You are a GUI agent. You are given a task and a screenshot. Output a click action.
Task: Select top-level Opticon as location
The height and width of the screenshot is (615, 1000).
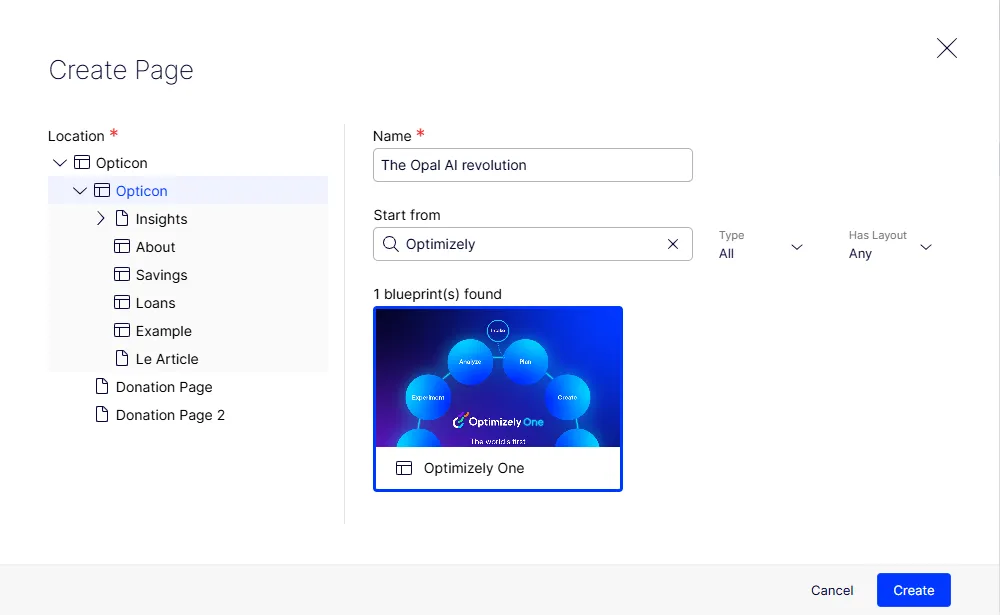pos(122,163)
